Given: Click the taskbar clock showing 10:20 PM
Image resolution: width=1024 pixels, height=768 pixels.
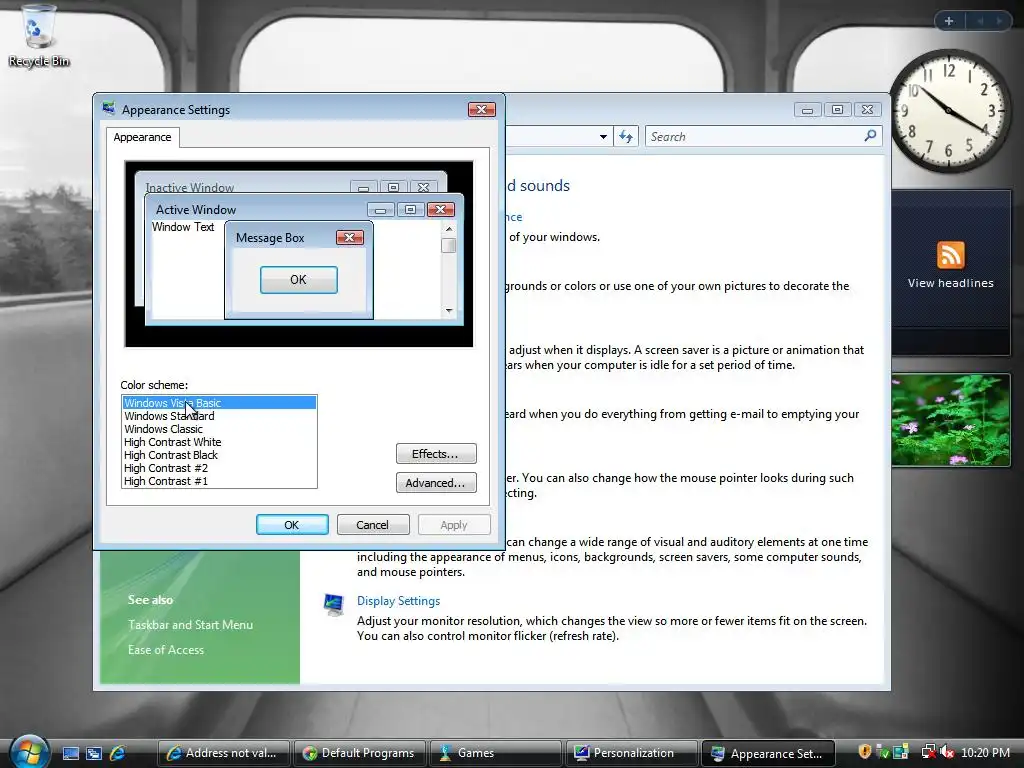Looking at the screenshot, I should pos(985,752).
